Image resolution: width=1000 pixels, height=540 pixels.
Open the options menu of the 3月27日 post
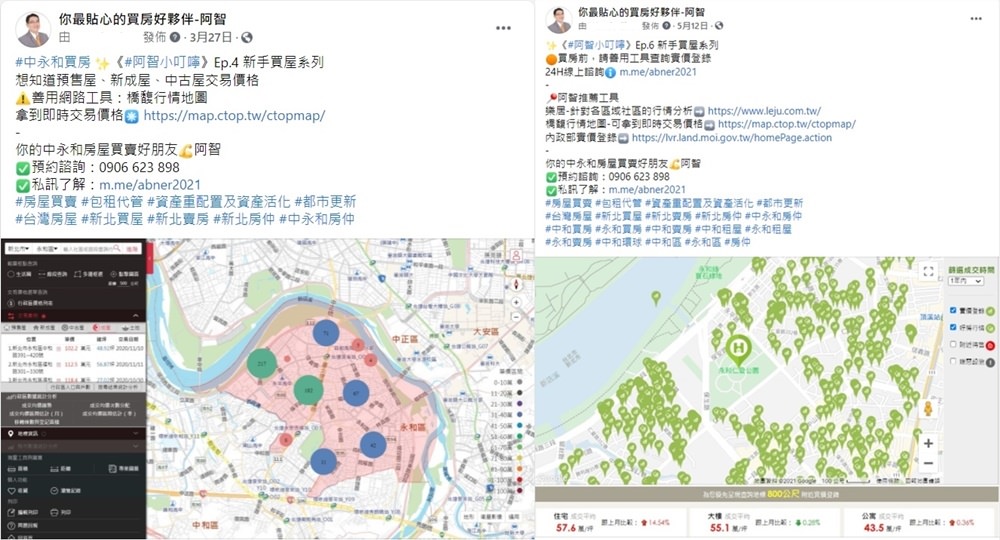tap(503, 28)
